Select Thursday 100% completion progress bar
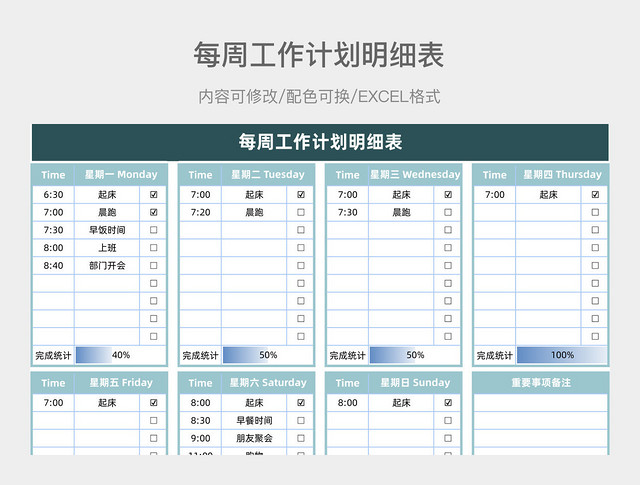Viewport: 640px width, 485px height. click(562, 355)
